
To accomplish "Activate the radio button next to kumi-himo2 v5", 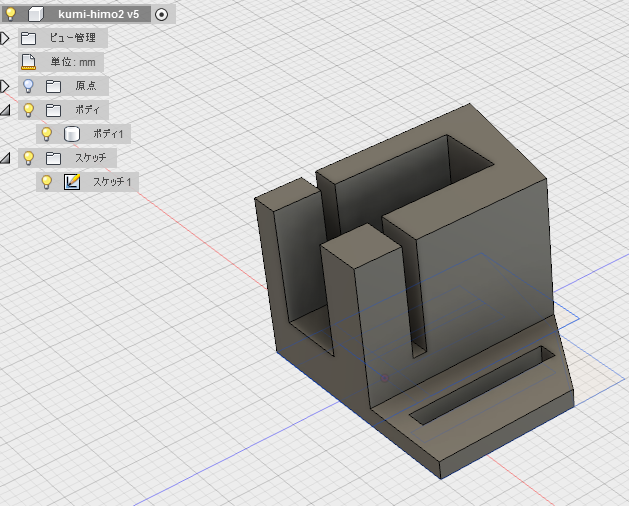I will click(x=162, y=15).
